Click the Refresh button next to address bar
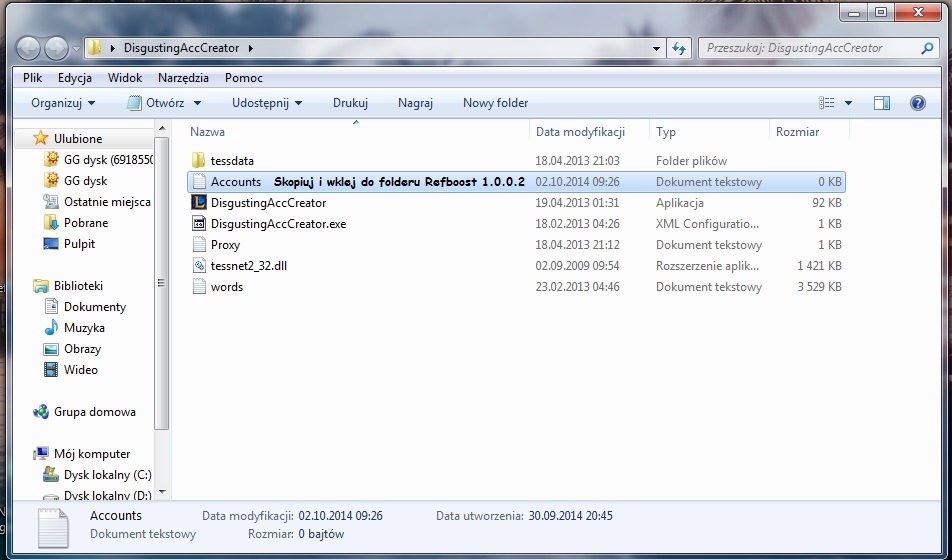 click(679, 49)
